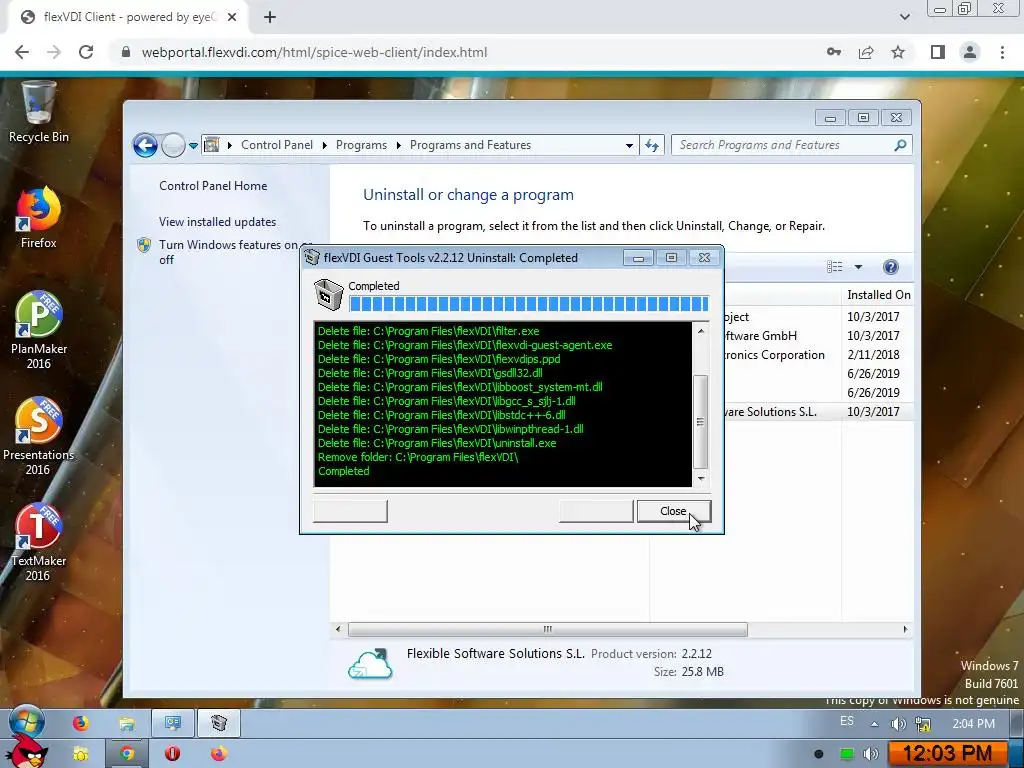The height and width of the screenshot is (768, 1024).
Task: Go back in the browser
Action: (x=22, y=52)
